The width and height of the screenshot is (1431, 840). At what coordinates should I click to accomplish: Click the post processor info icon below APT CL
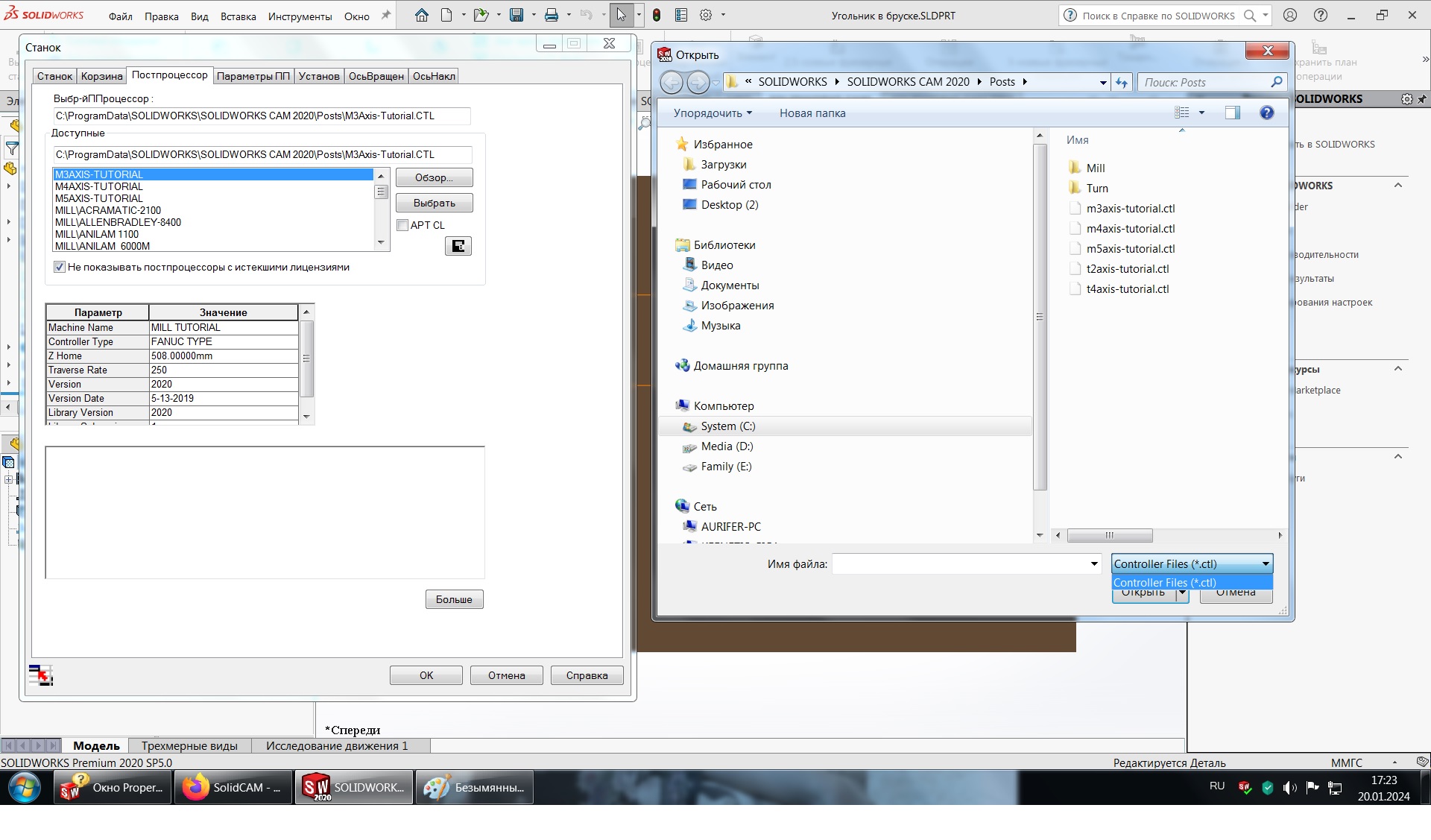coord(458,246)
